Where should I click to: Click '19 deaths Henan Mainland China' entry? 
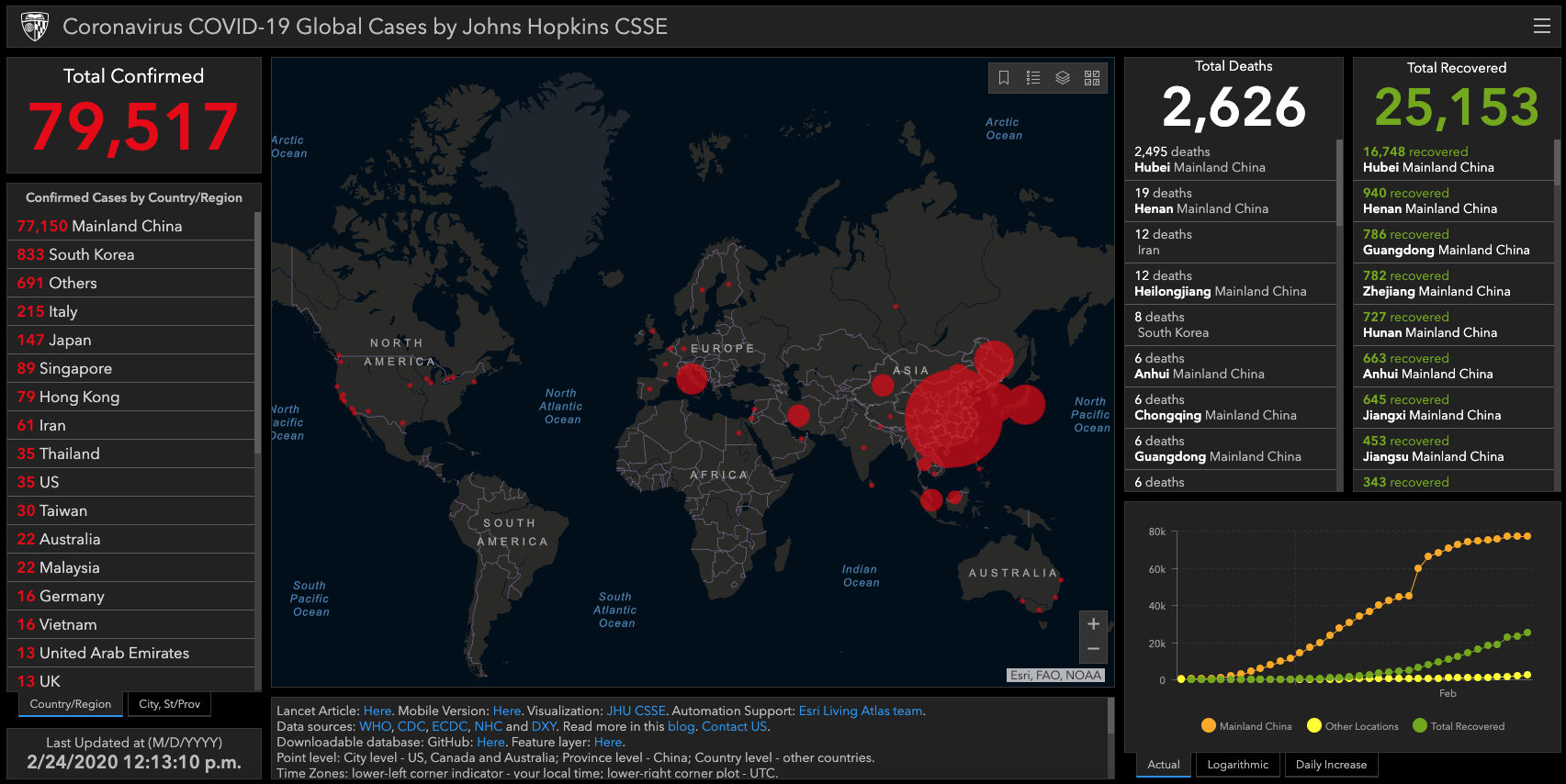pos(1231,201)
